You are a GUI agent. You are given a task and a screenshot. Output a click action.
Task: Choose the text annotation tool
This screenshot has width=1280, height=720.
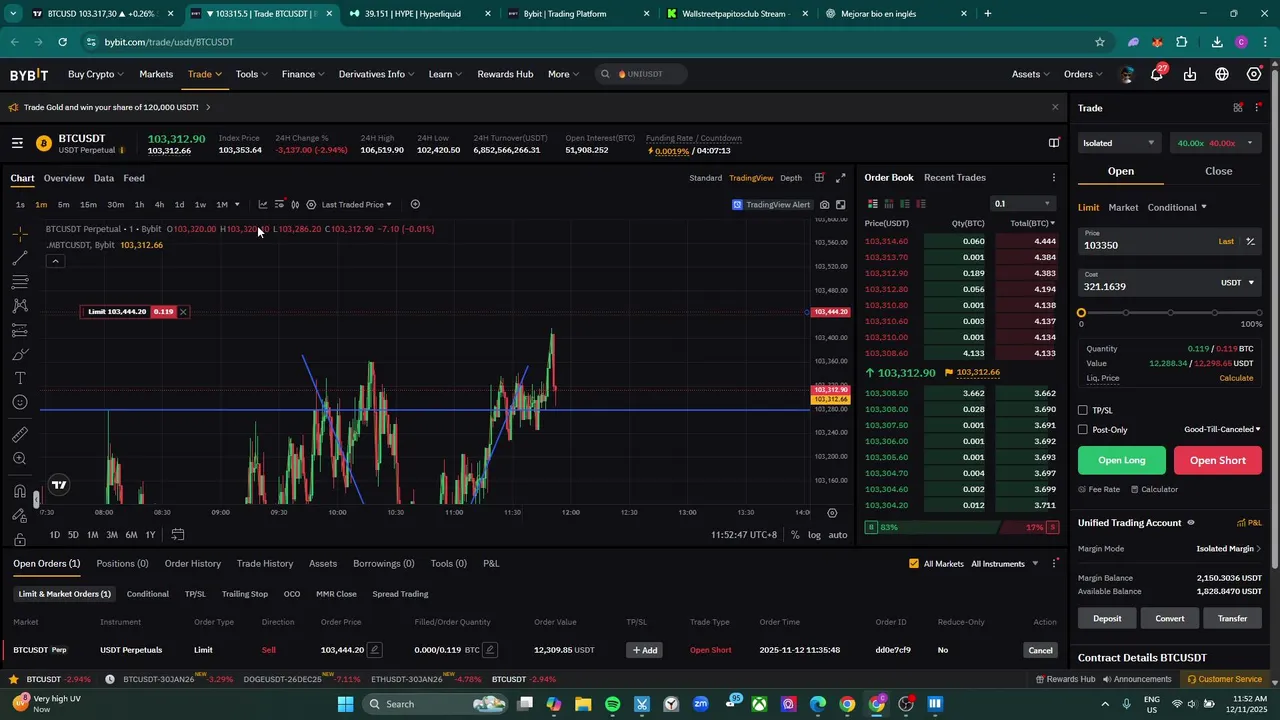tap(20, 378)
